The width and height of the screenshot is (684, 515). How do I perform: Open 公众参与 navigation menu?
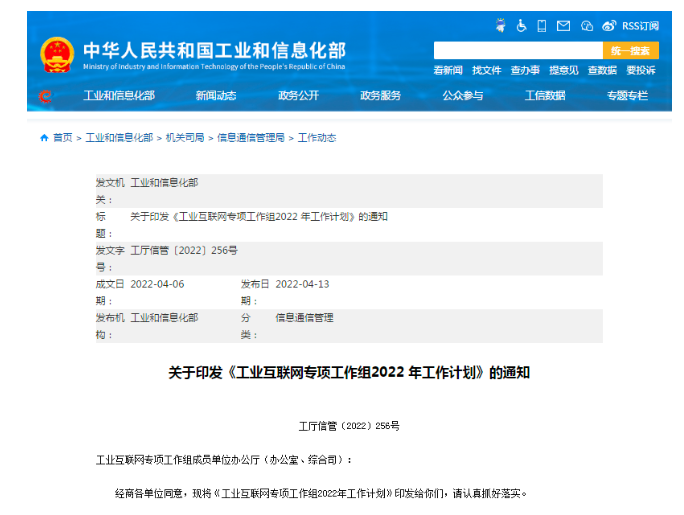(463, 95)
